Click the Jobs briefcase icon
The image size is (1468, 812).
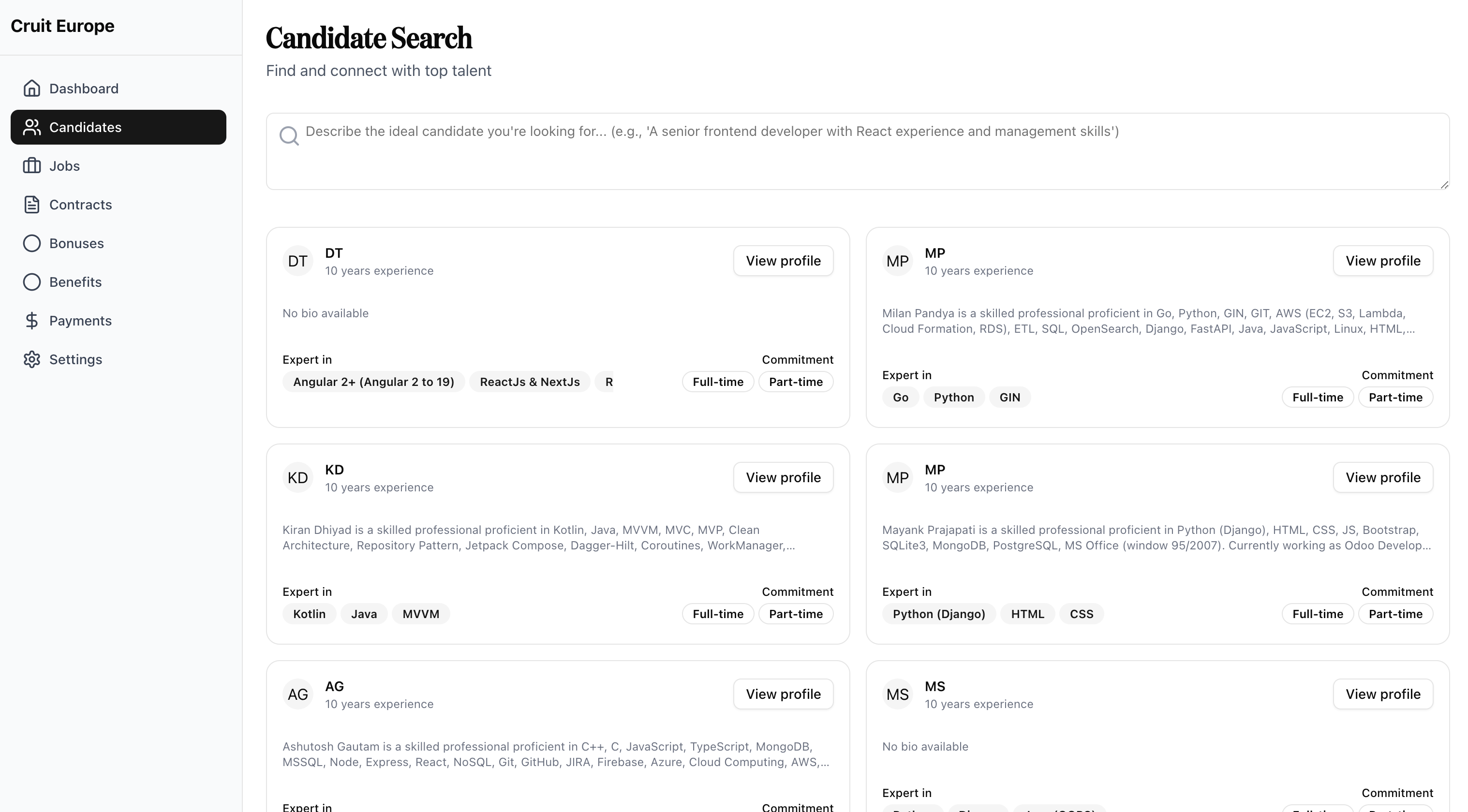(32, 166)
